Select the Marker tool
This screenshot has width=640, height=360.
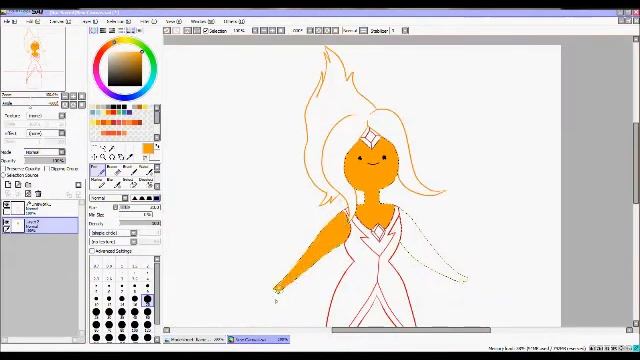tap(97, 183)
